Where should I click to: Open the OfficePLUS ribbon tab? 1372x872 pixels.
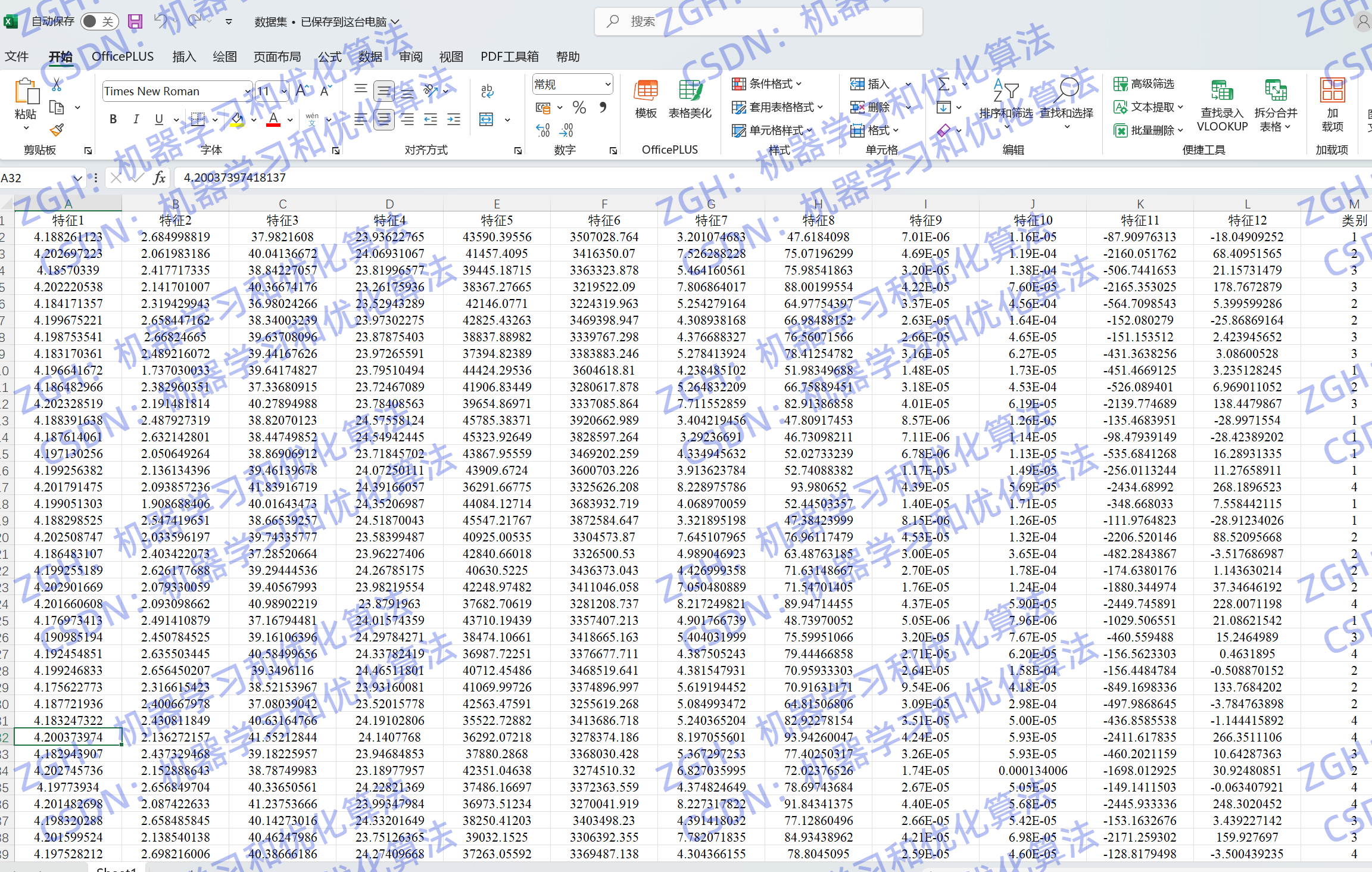[x=123, y=57]
